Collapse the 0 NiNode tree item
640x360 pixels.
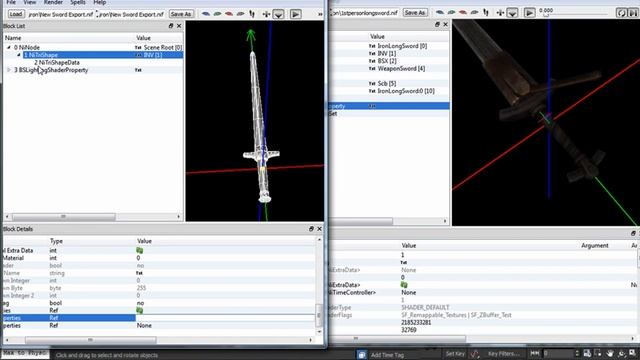pos(9,47)
